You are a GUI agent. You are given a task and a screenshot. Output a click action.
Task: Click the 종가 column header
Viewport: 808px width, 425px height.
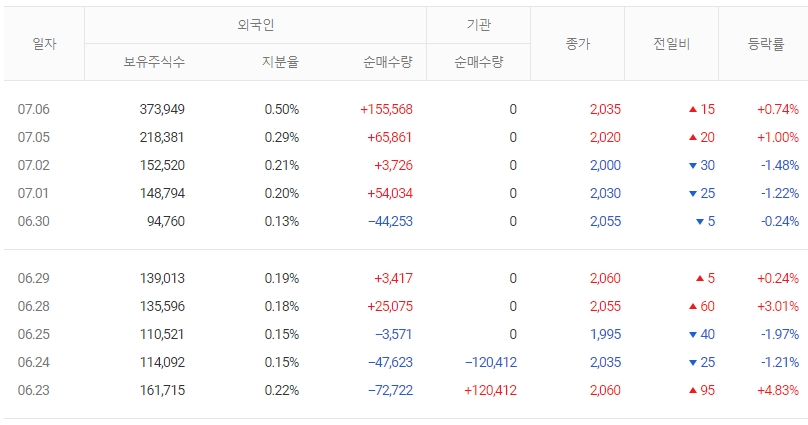pyautogui.click(x=578, y=44)
